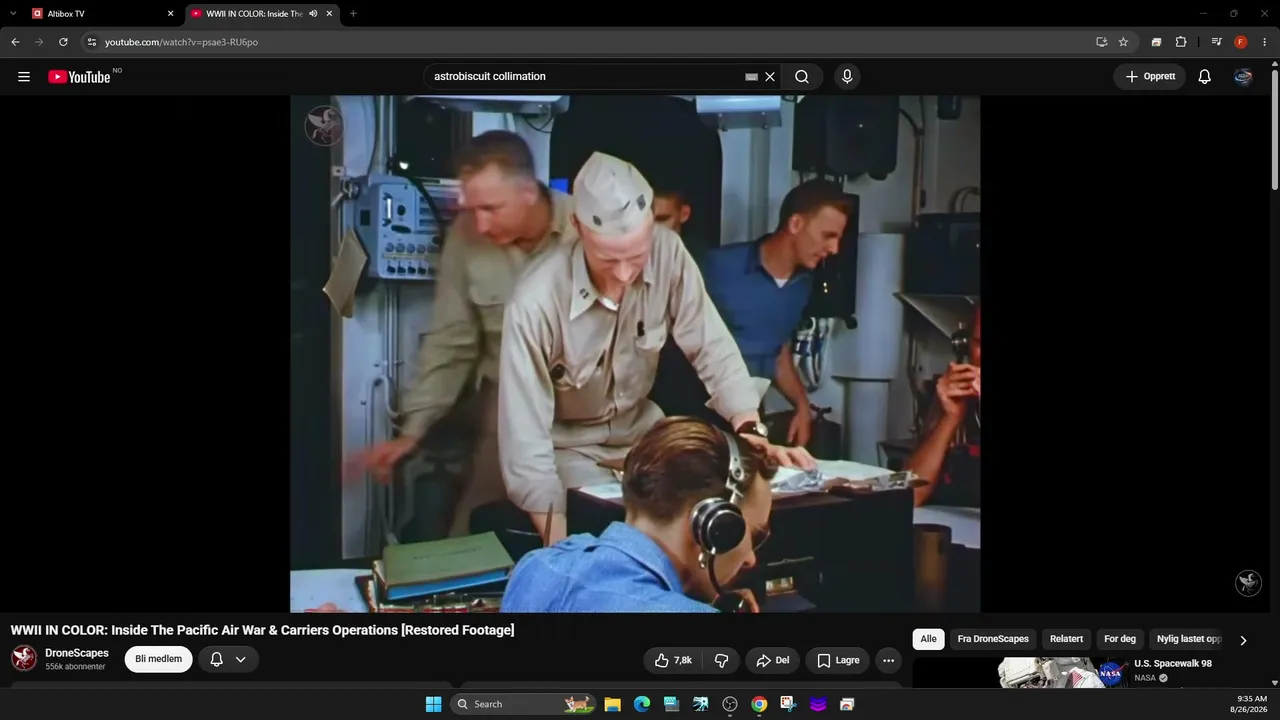This screenshot has width=1280, height=720.
Task: Open the Chrome extensions puzzle icon
Action: click(1181, 42)
